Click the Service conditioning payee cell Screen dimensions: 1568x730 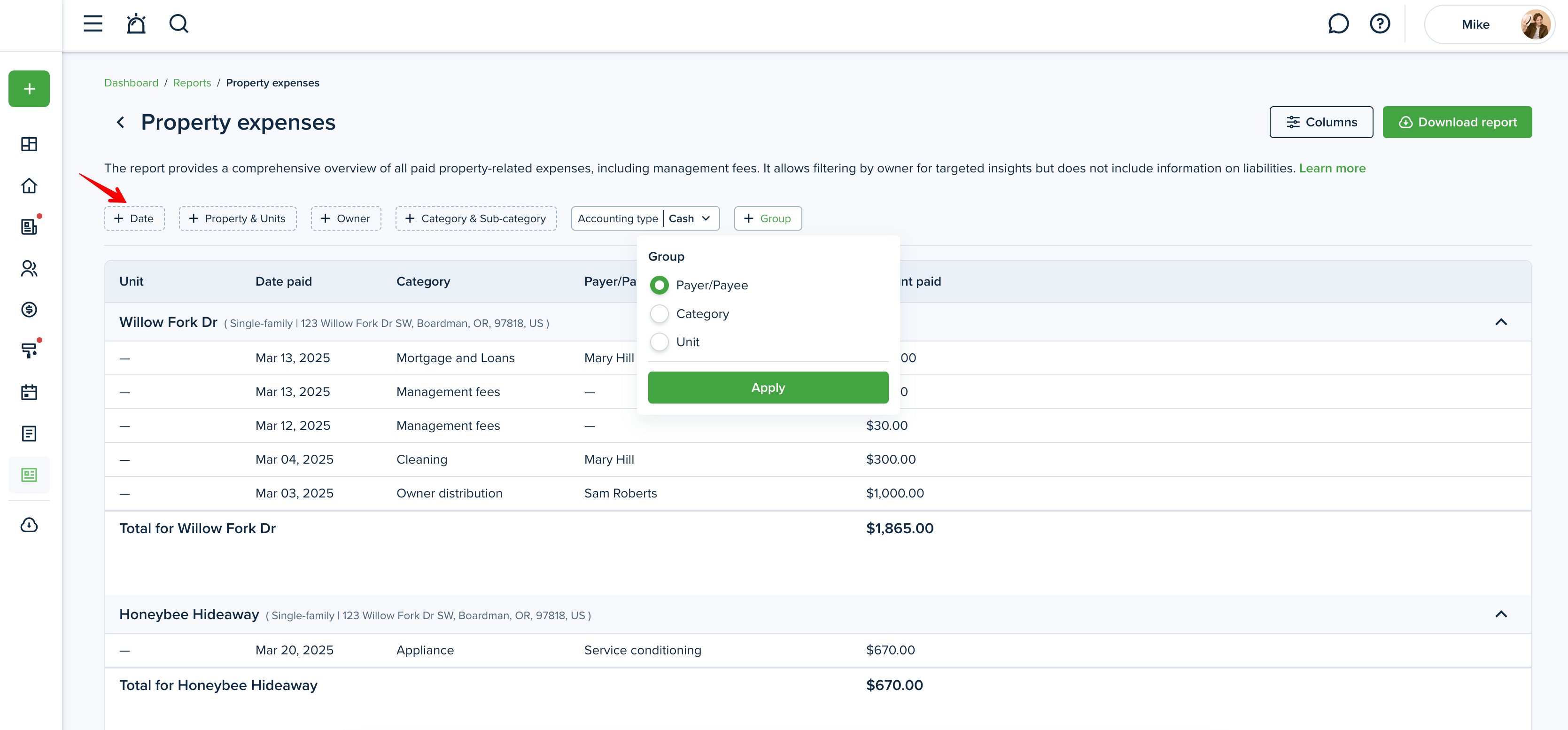point(643,650)
